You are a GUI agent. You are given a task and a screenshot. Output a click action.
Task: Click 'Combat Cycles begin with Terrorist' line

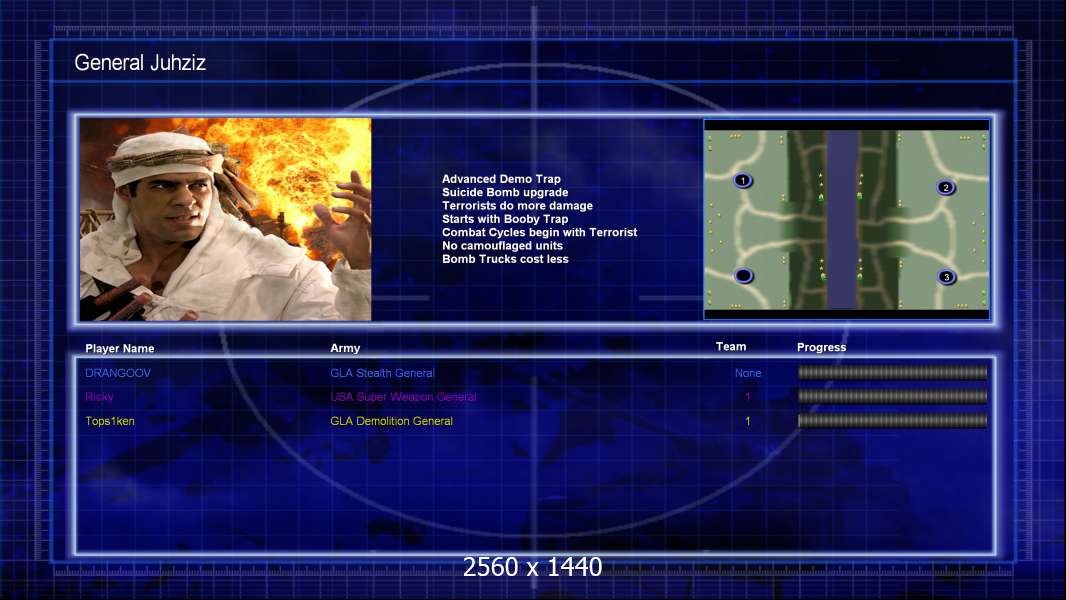(540, 232)
